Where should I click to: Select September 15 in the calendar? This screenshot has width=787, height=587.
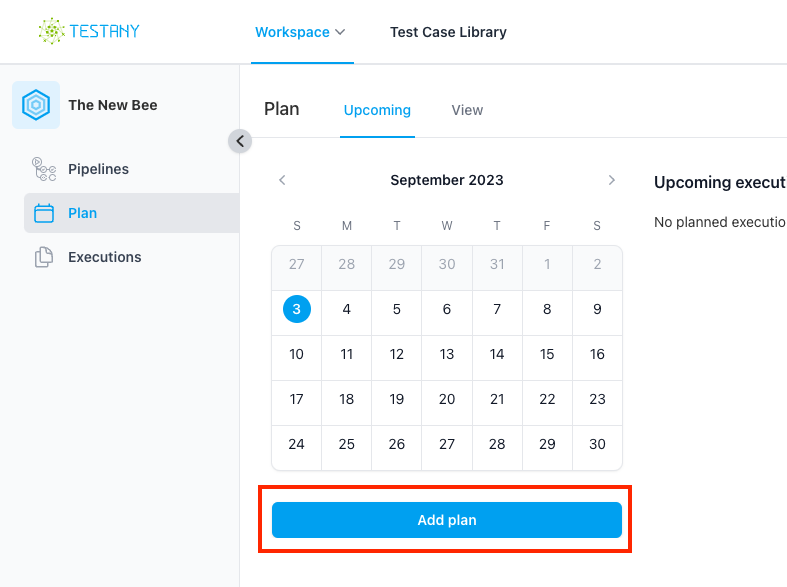pyautogui.click(x=547, y=354)
